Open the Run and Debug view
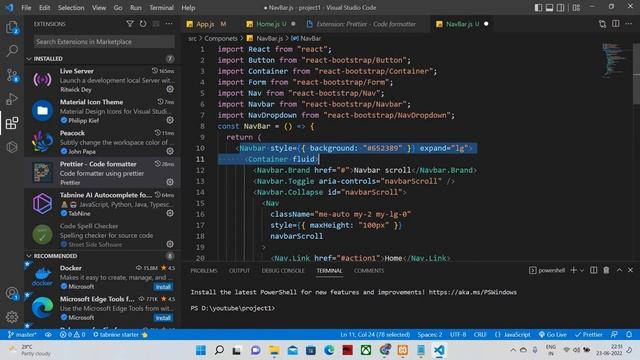The width and height of the screenshot is (640, 360). 12,99
